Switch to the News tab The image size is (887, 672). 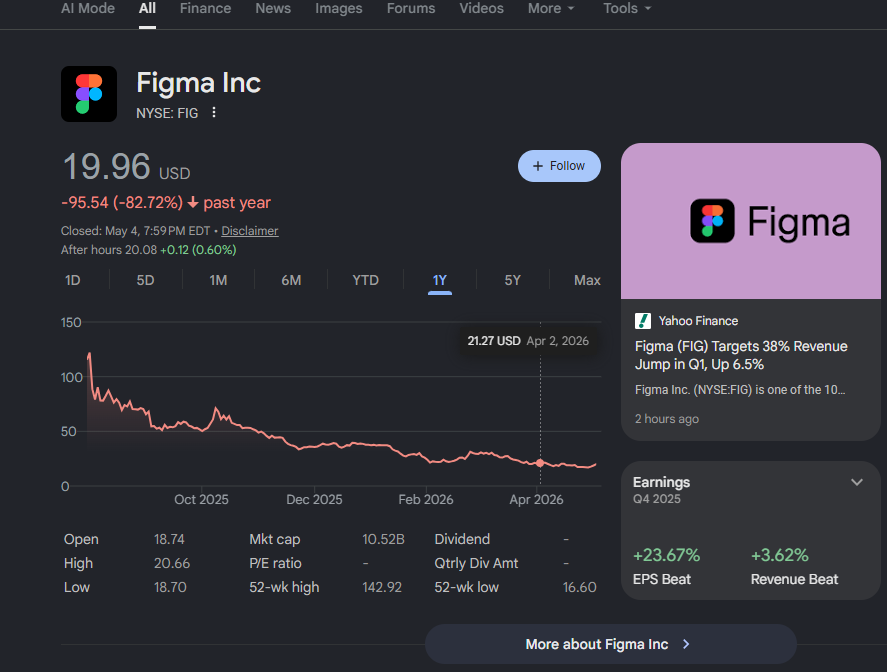pos(273,8)
